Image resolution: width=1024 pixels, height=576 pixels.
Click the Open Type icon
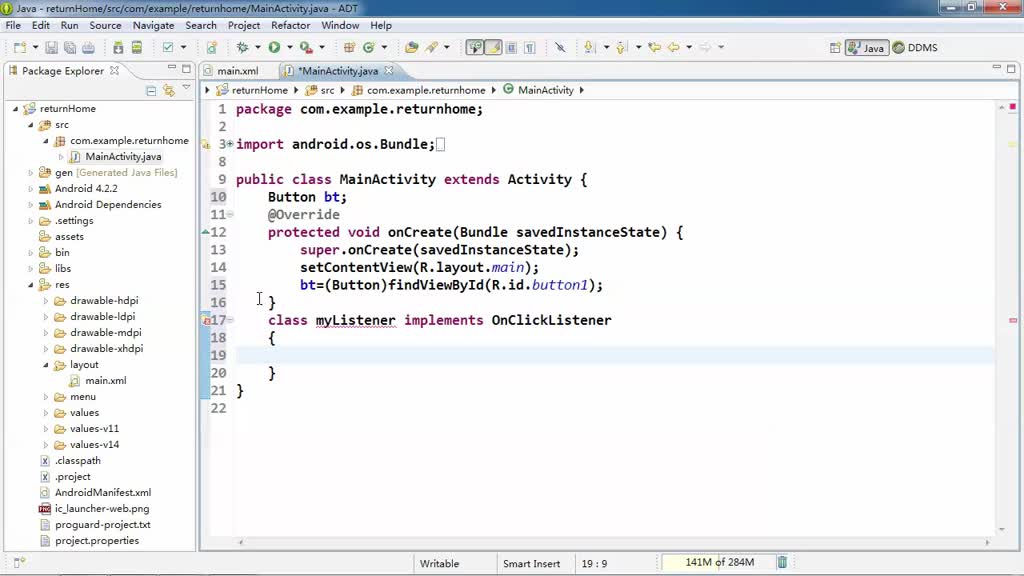coord(411,48)
